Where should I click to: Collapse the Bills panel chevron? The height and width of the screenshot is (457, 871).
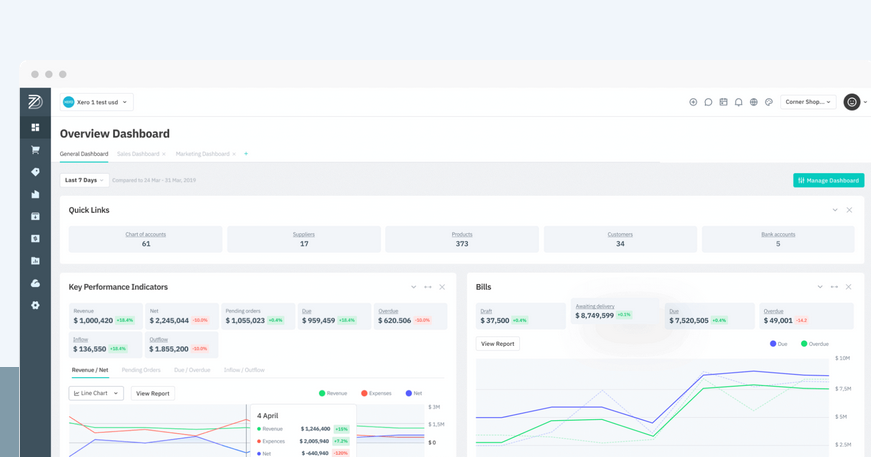[x=820, y=287]
